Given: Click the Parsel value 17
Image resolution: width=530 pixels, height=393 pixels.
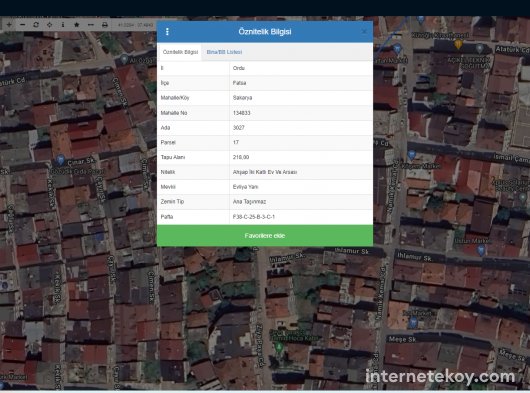Looking at the screenshot, I should pos(236,142).
